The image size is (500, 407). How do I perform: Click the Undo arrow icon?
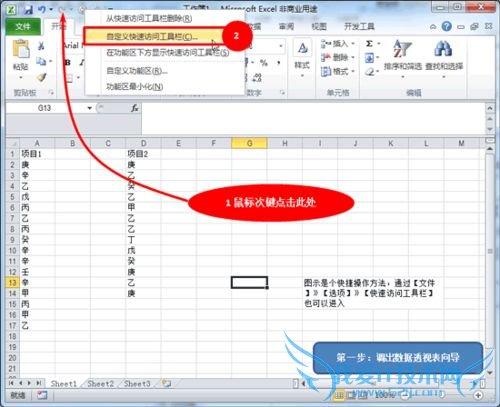tap(42, 9)
